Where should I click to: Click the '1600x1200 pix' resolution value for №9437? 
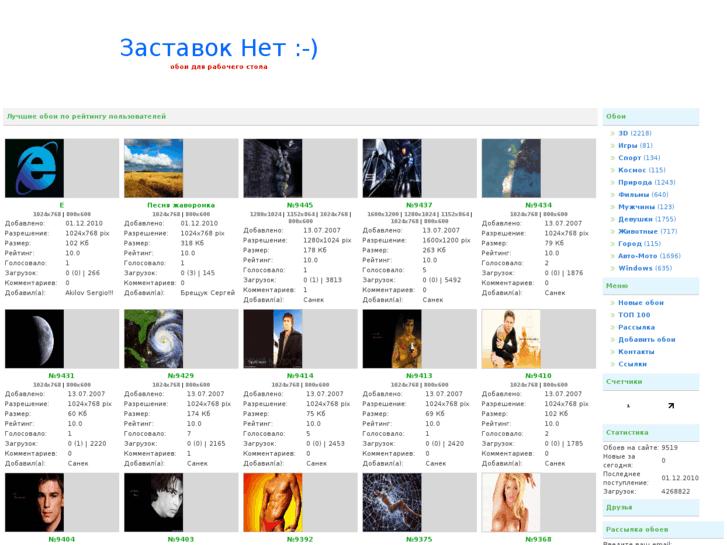click(446, 240)
